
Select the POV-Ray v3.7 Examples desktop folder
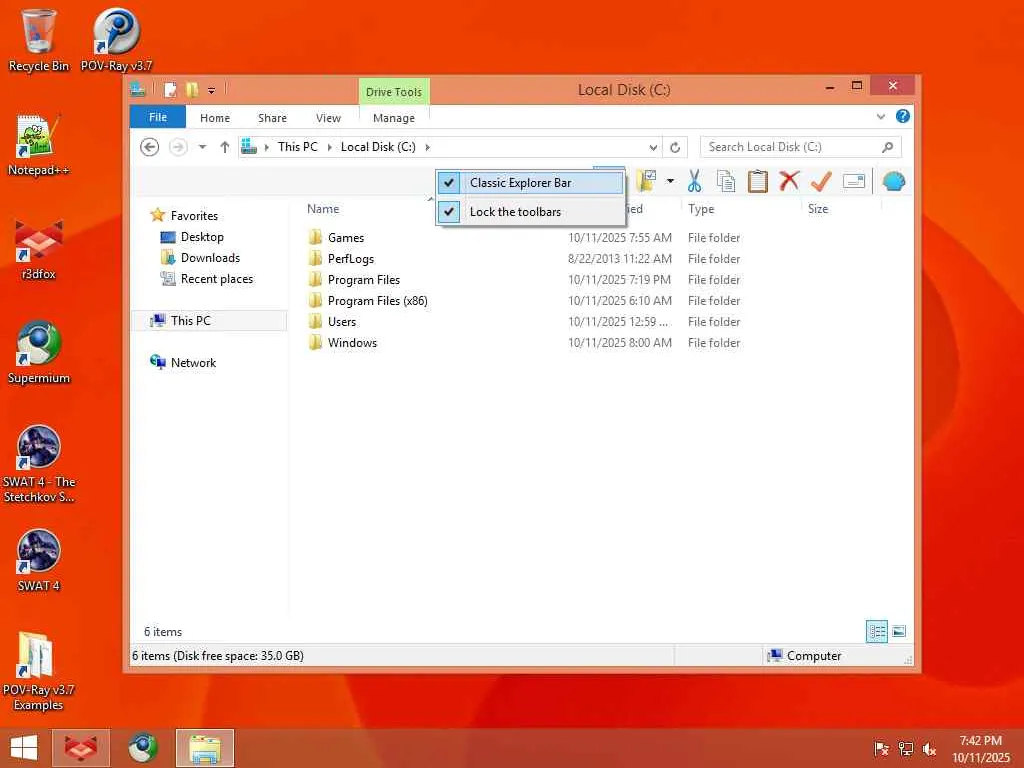pos(39,671)
